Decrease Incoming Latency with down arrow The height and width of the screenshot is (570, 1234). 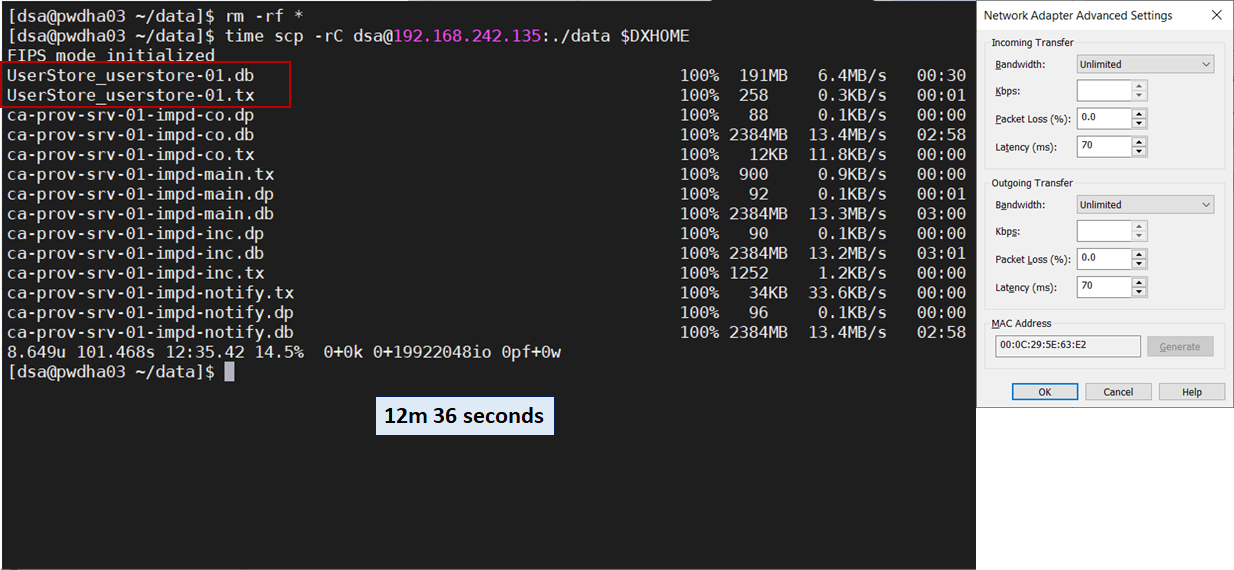1139,151
